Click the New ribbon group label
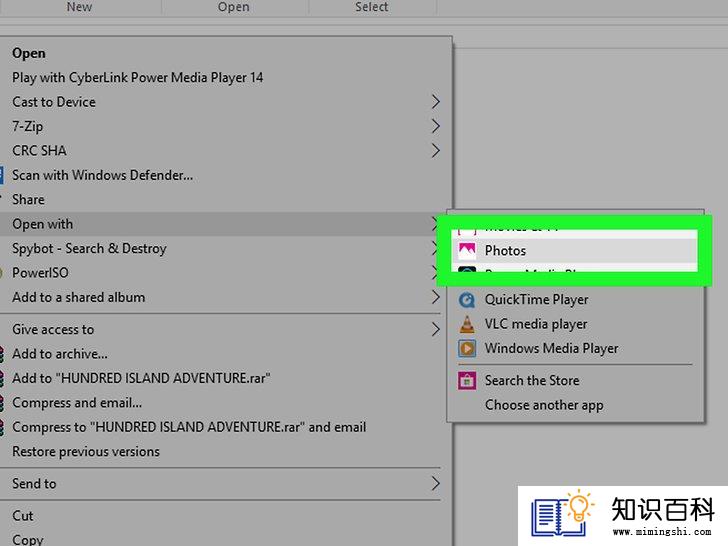The width and height of the screenshot is (728, 546). coord(79,7)
